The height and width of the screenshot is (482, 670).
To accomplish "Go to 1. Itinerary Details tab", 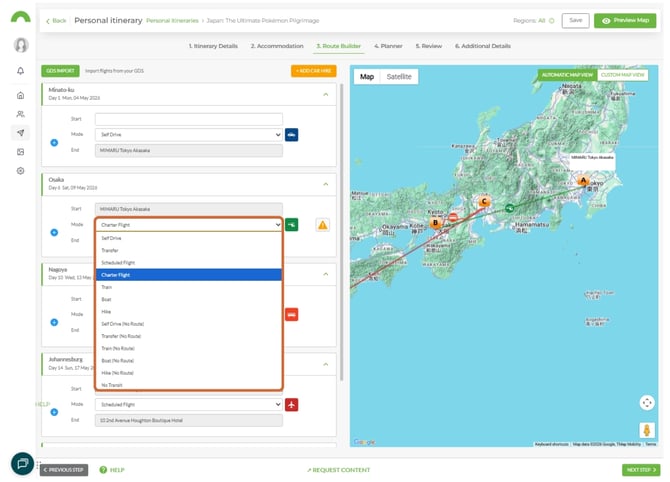I will click(213, 46).
